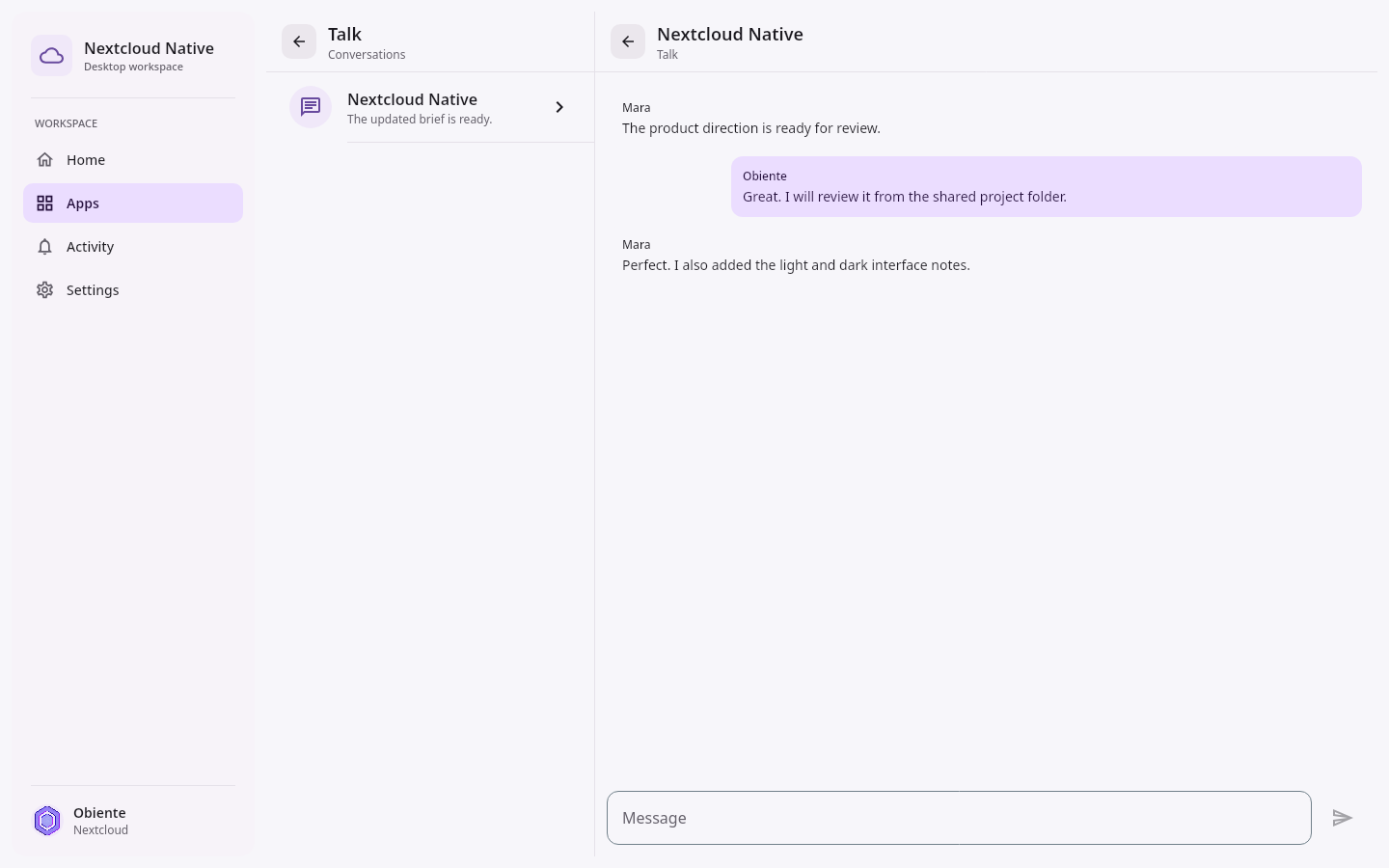
Task: Select message about light and dark interface notes
Action: click(796, 265)
